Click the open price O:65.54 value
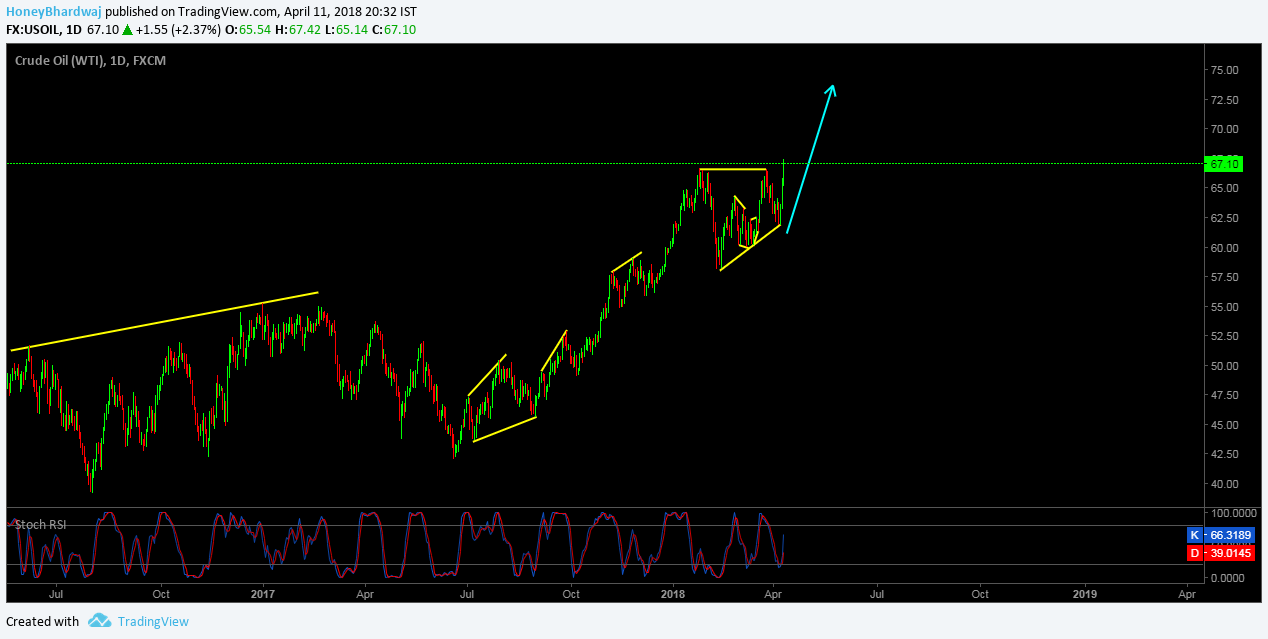 click(x=246, y=30)
